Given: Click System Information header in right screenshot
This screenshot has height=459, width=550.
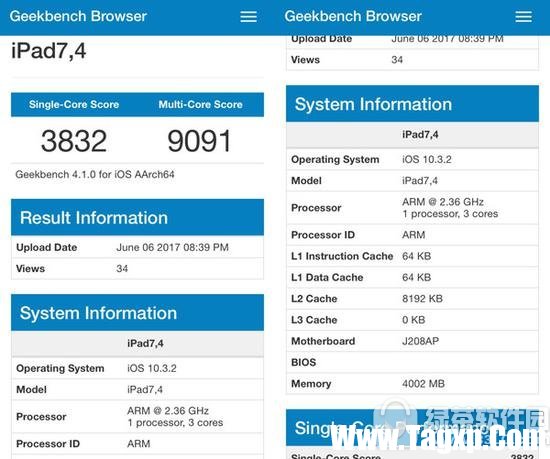Looking at the screenshot, I should (412, 104).
